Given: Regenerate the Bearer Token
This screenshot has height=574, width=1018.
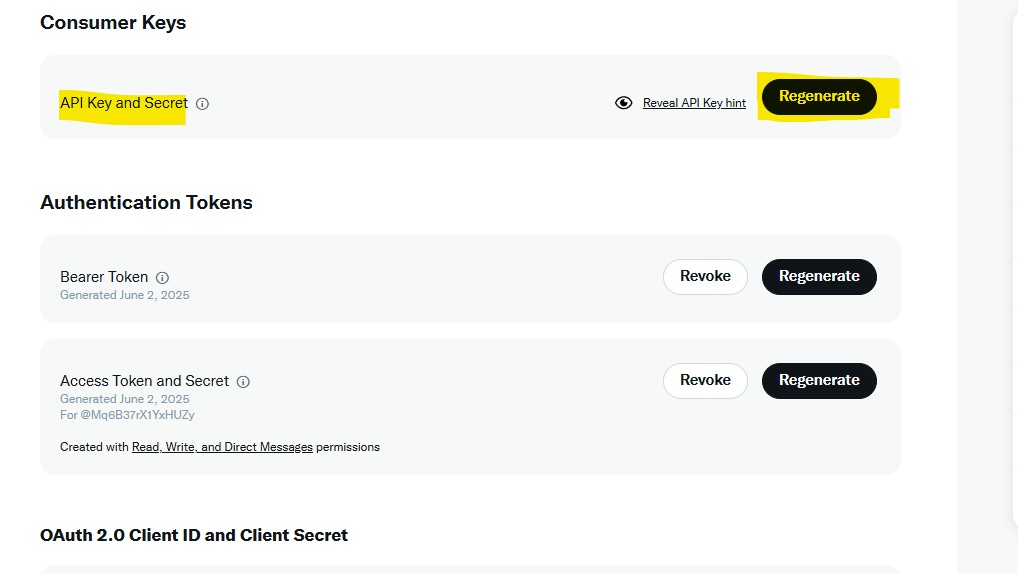Looking at the screenshot, I should pos(819,276).
